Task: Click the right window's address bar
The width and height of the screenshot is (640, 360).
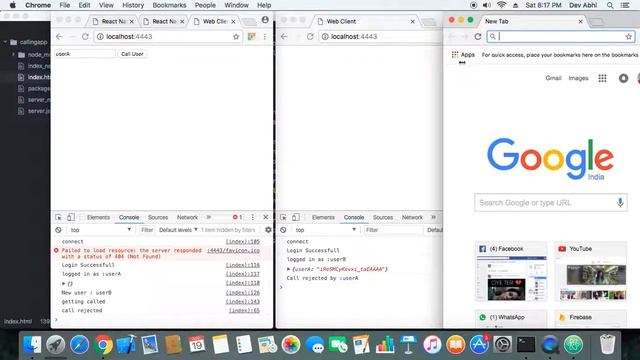Action: 561,36
